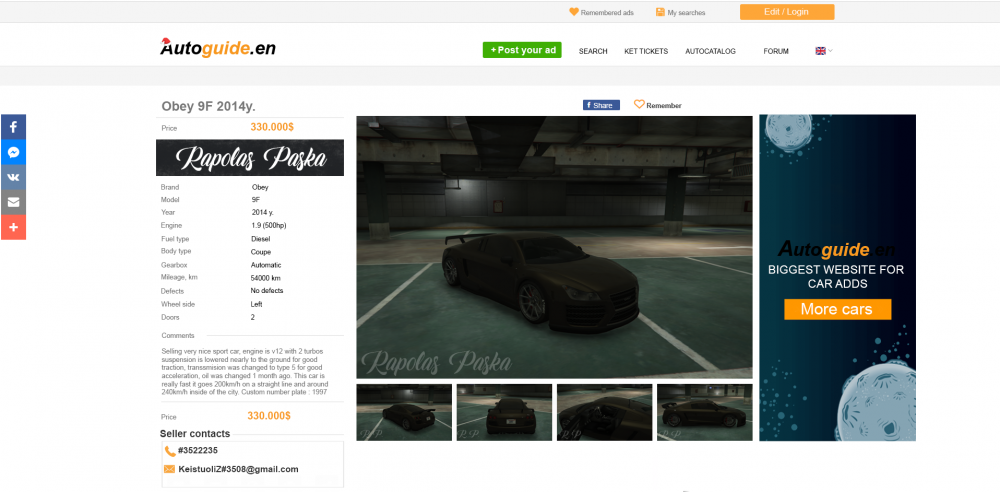Open the language flag dropdown
The height and width of the screenshot is (492, 1000).
[824, 51]
